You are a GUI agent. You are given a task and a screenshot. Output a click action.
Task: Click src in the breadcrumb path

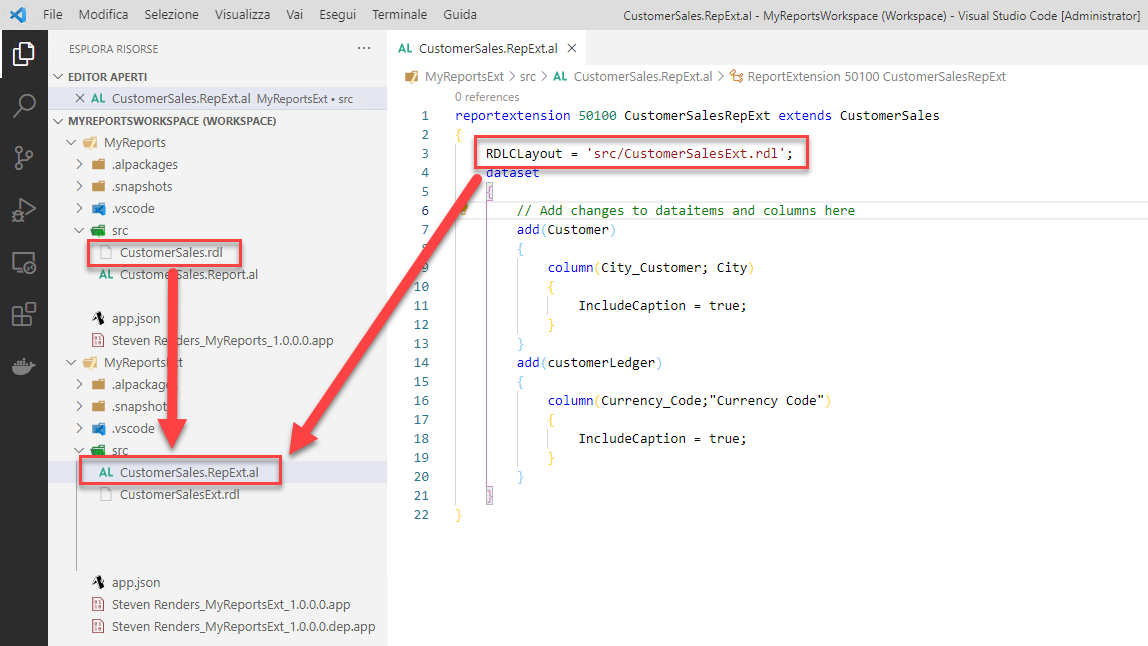click(x=528, y=76)
